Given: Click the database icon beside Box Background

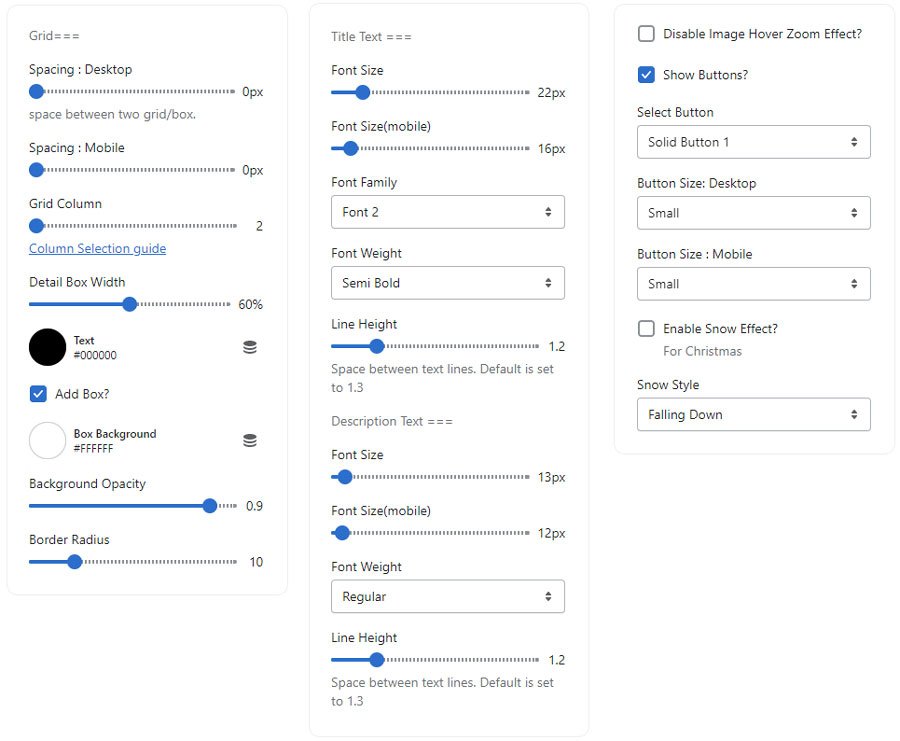Looking at the screenshot, I should pyautogui.click(x=250, y=441).
